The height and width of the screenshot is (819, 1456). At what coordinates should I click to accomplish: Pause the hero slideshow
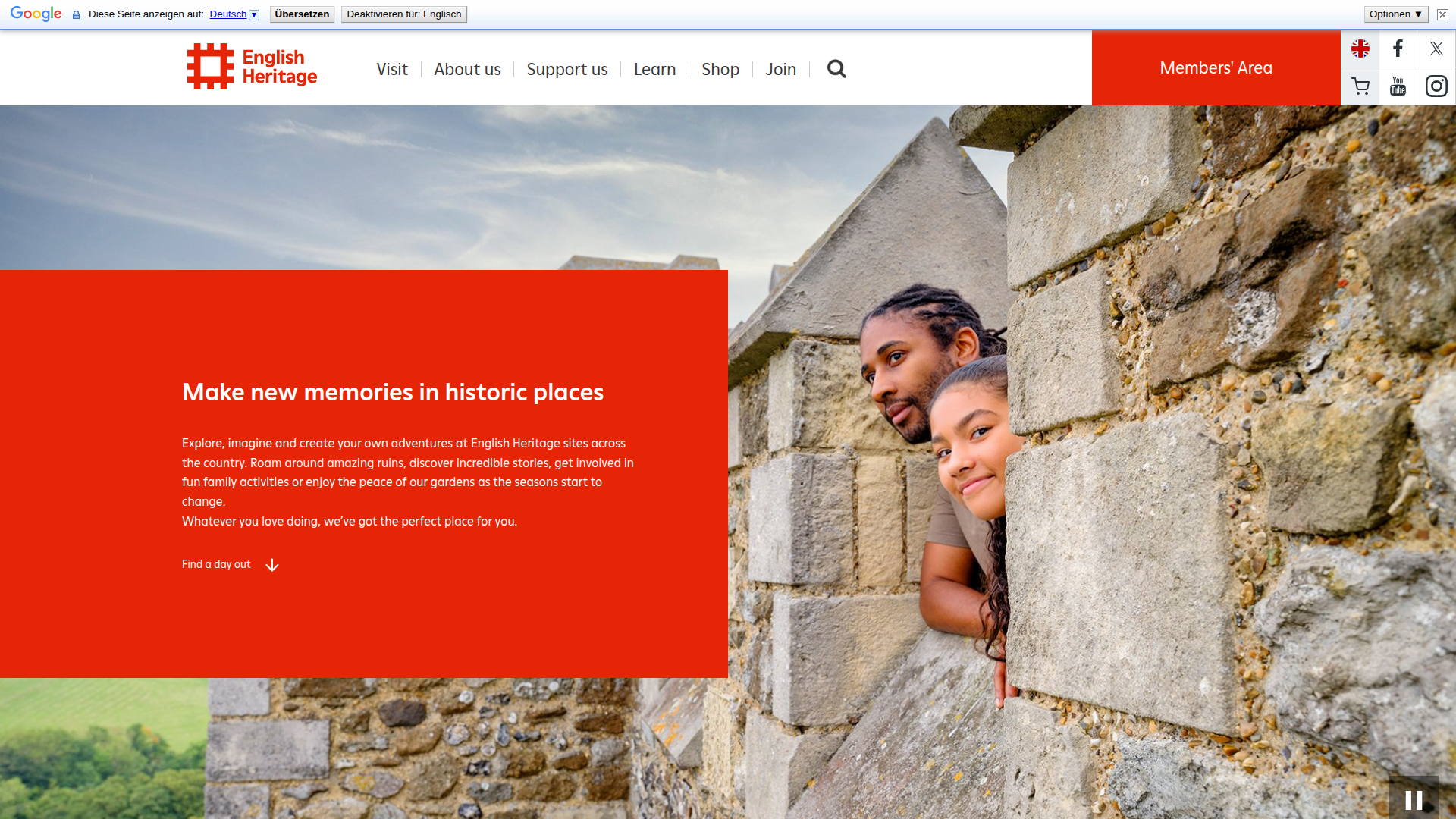coord(1414,799)
